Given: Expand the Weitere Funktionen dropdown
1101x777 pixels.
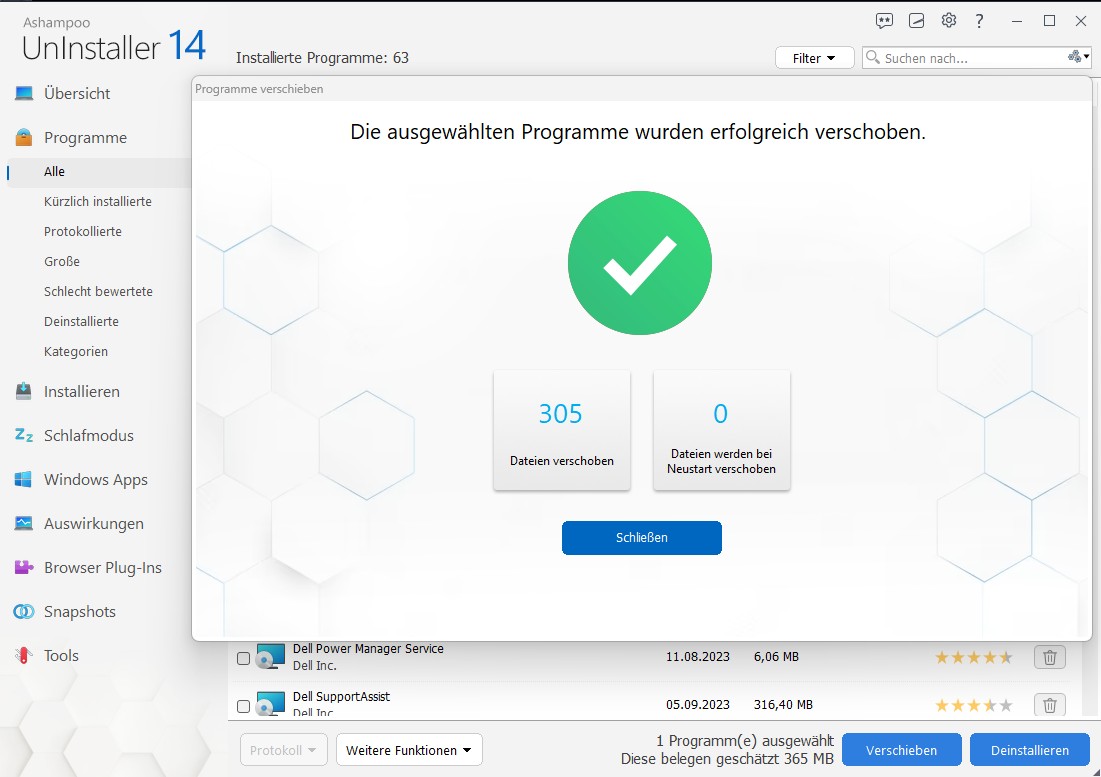Looking at the screenshot, I should 409,750.
